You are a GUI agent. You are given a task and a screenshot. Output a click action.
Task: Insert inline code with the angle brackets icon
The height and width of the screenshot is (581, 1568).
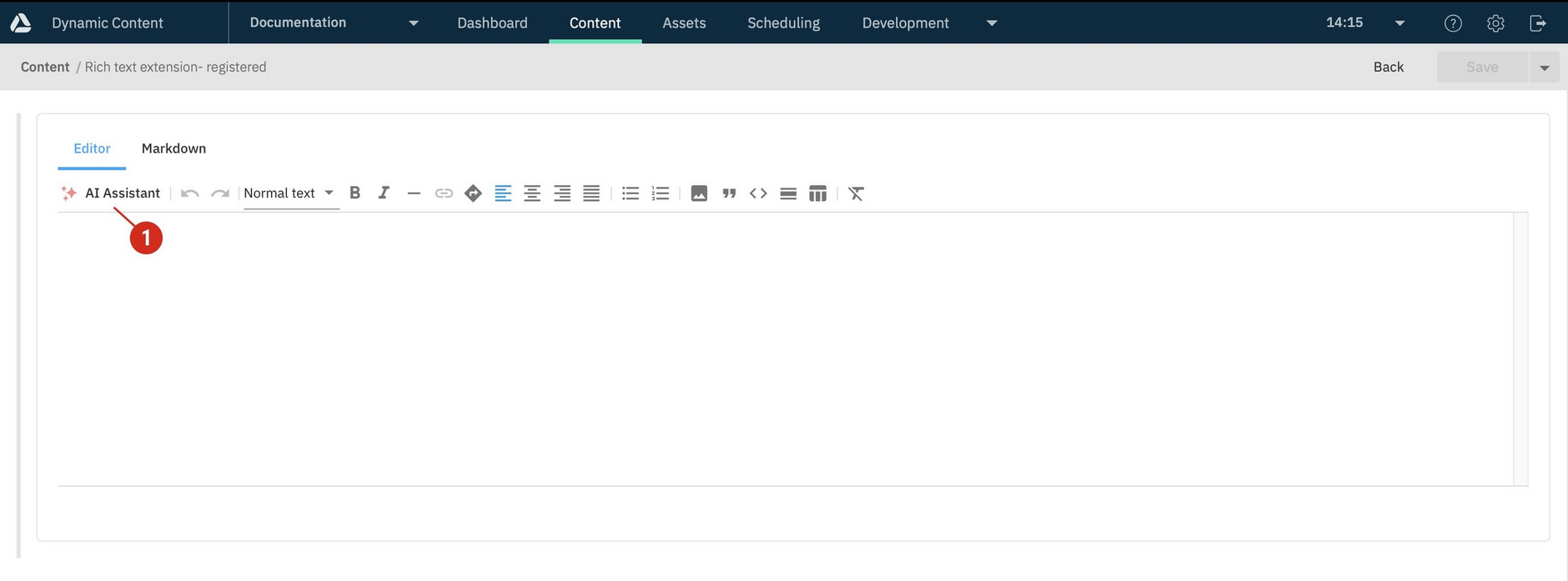(x=758, y=193)
